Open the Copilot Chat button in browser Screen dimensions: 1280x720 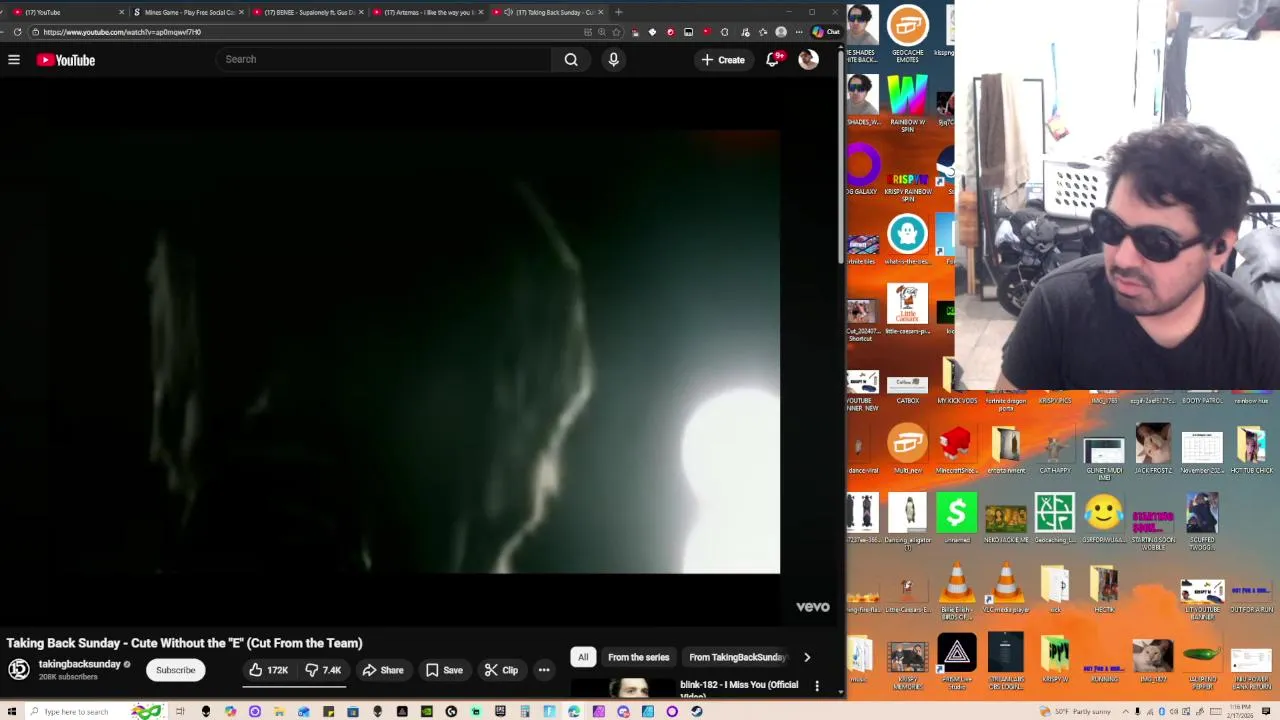coord(826,32)
